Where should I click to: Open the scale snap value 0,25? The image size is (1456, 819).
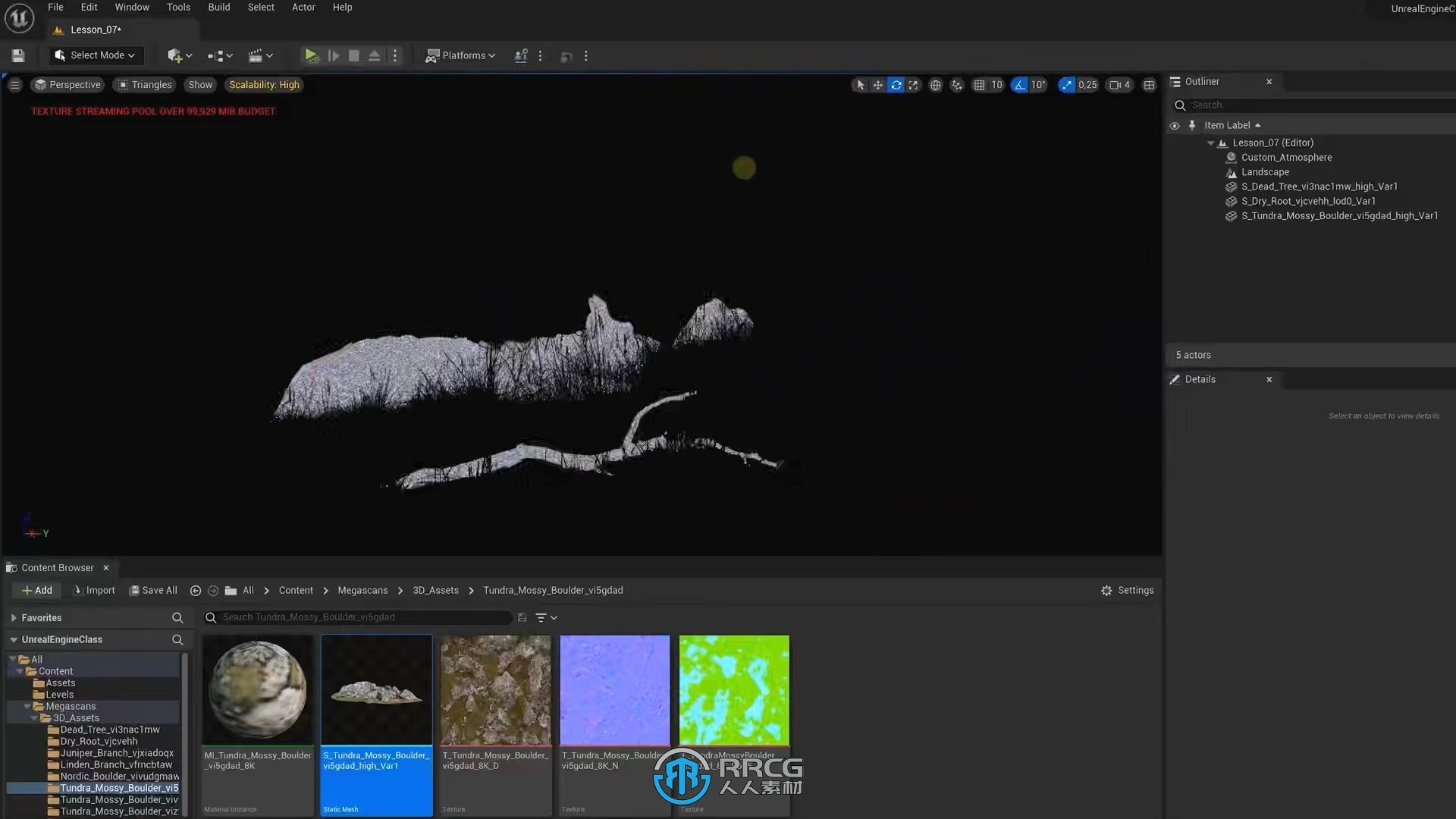pos(1087,85)
